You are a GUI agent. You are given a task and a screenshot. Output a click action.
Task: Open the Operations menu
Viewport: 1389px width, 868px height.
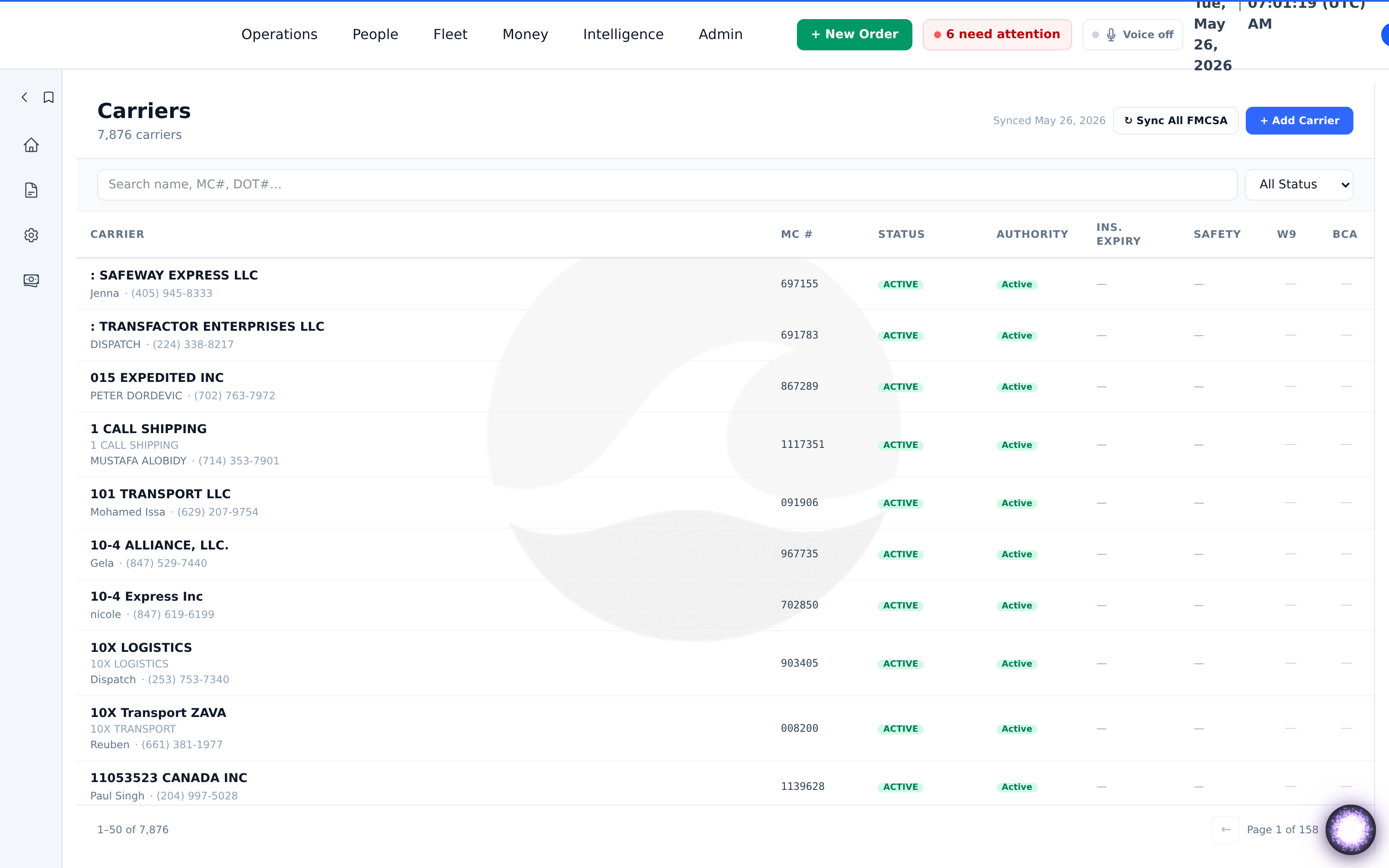tap(280, 34)
